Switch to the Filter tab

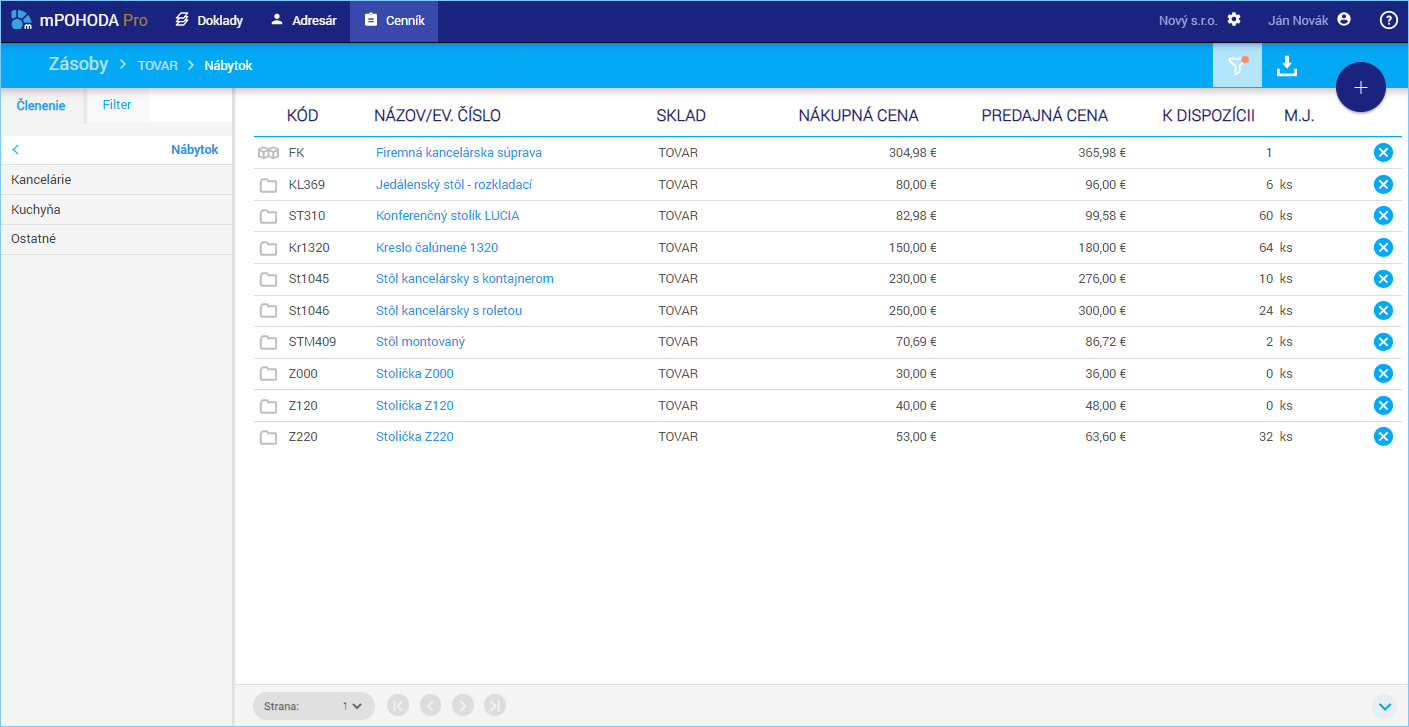tap(117, 105)
